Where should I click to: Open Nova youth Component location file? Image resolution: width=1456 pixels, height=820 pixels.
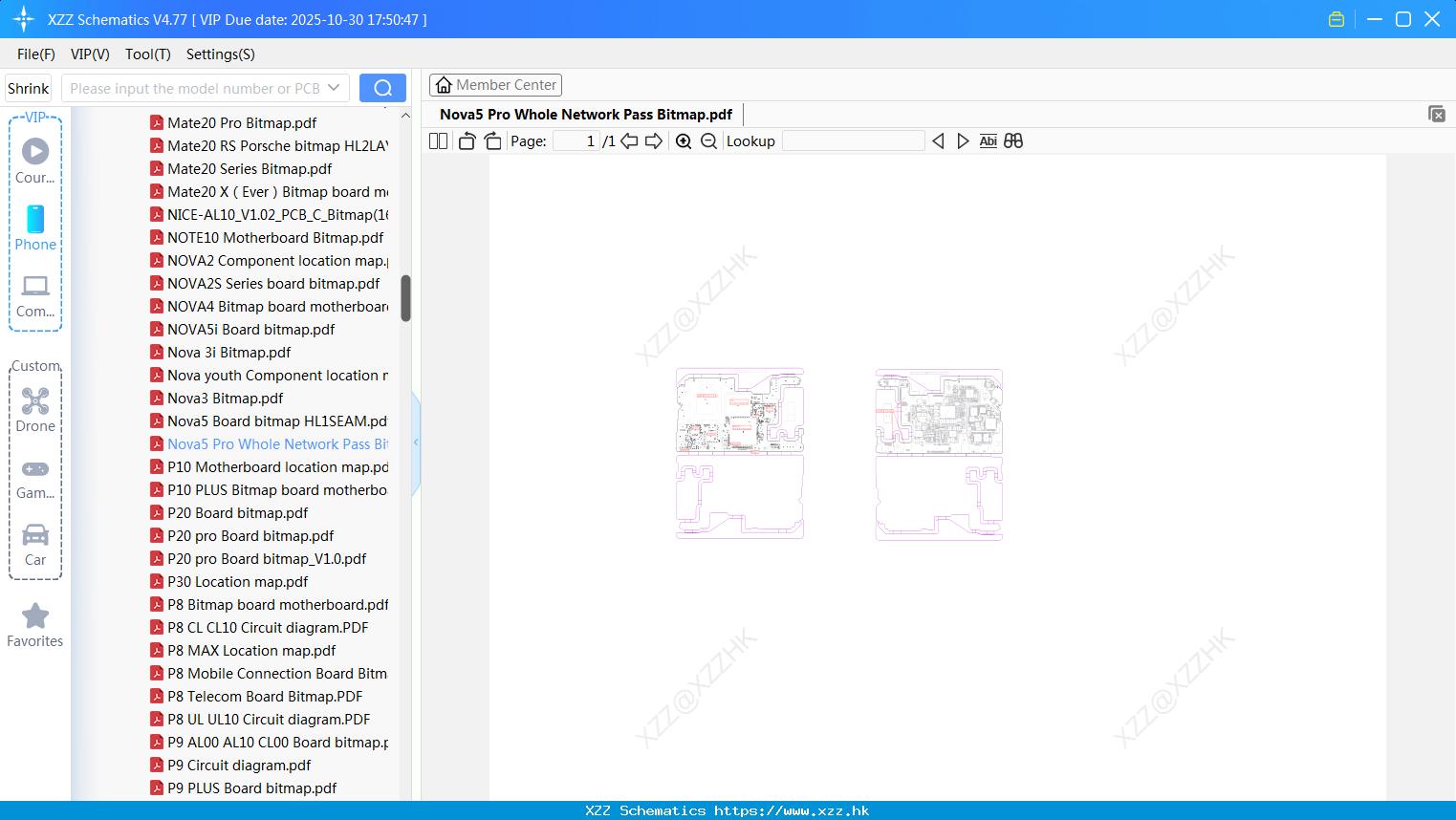269,375
